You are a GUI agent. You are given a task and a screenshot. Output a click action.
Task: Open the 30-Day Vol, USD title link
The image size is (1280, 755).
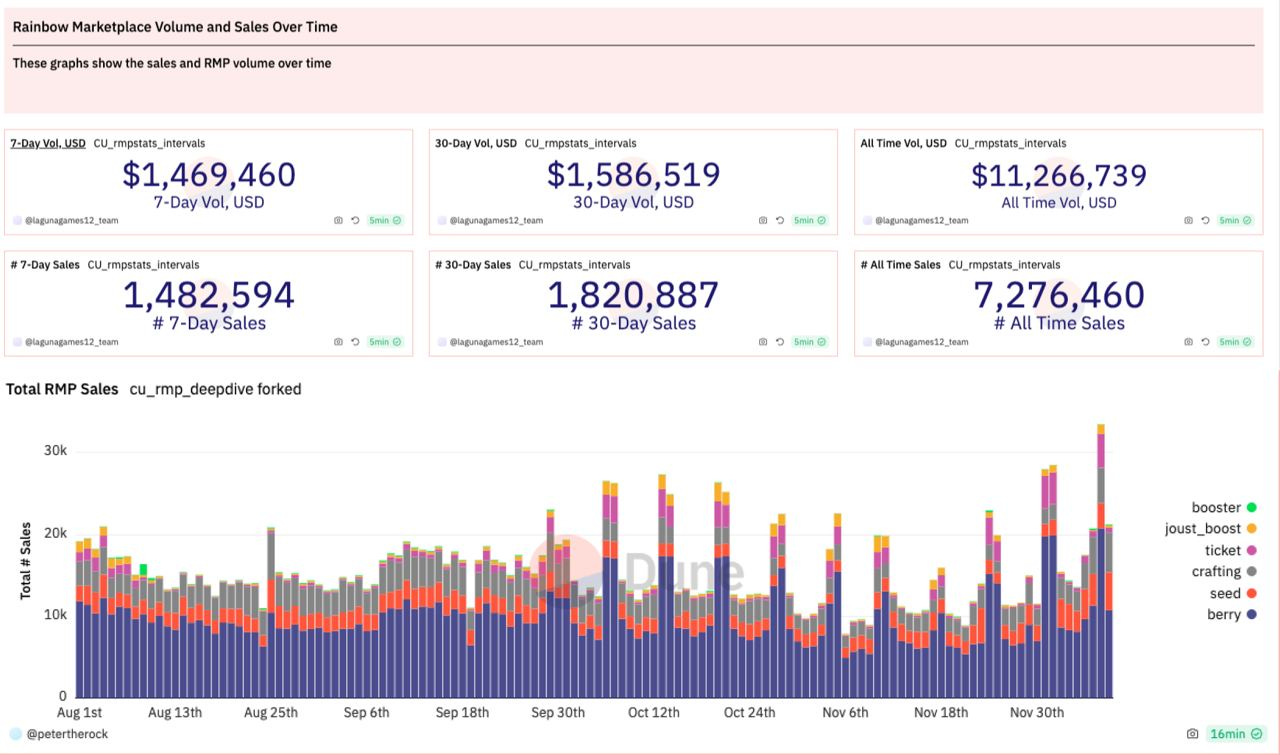pyautogui.click(x=476, y=143)
